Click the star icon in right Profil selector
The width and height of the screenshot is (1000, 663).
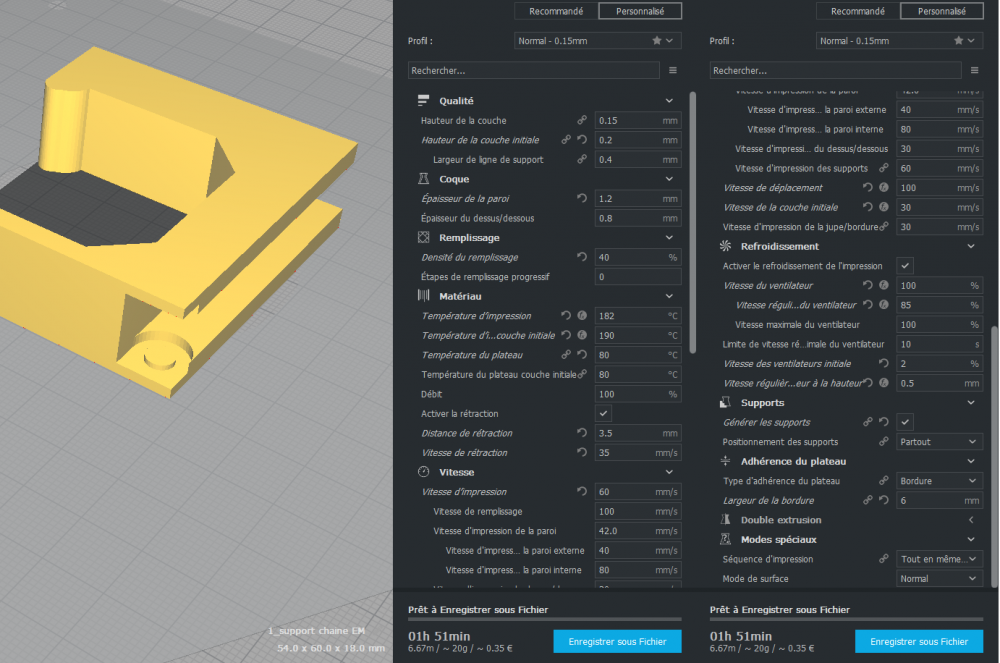[x=959, y=41]
